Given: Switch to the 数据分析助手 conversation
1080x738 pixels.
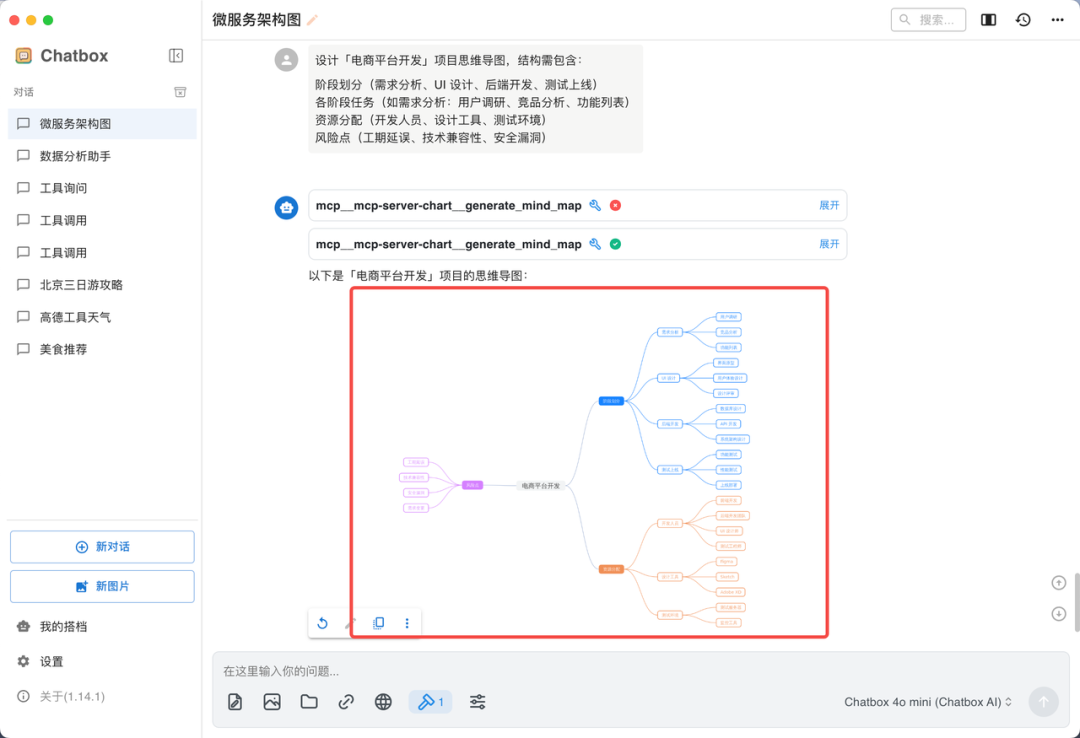Looking at the screenshot, I should tap(75, 156).
